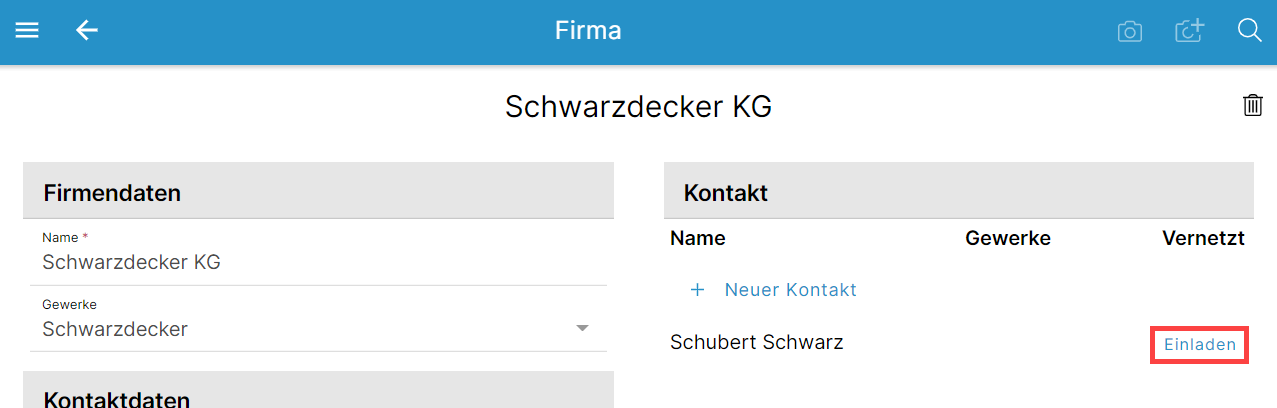Screen dimensions: 1277x408
Task: Click the plus icon beside Neuer Kontakt
Action: (x=698, y=290)
